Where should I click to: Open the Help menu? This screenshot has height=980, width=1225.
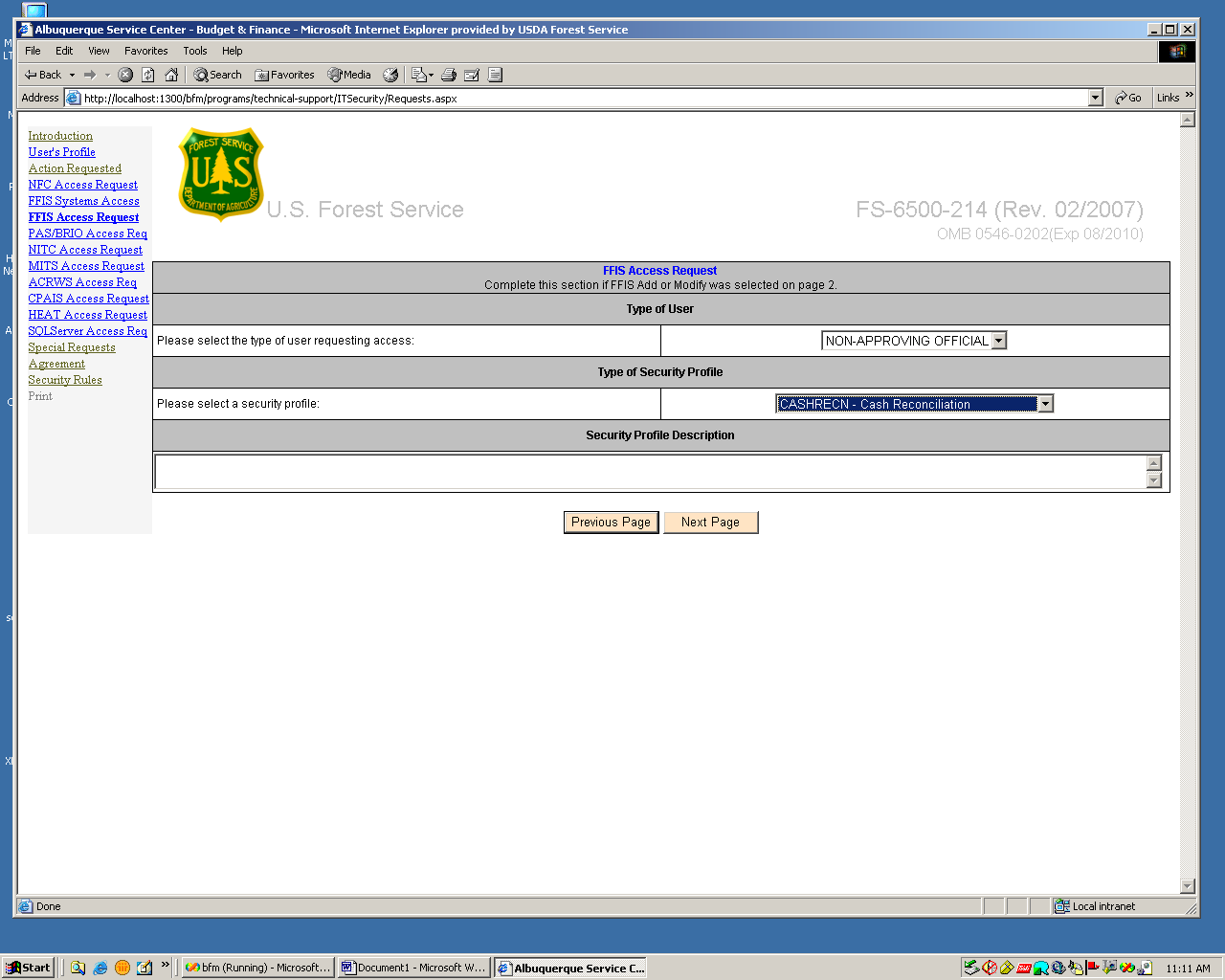pos(233,51)
